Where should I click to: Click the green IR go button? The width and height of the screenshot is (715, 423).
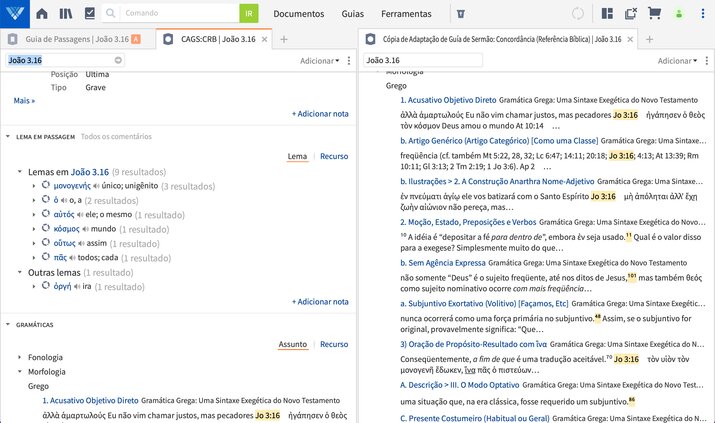tap(249, 13)
